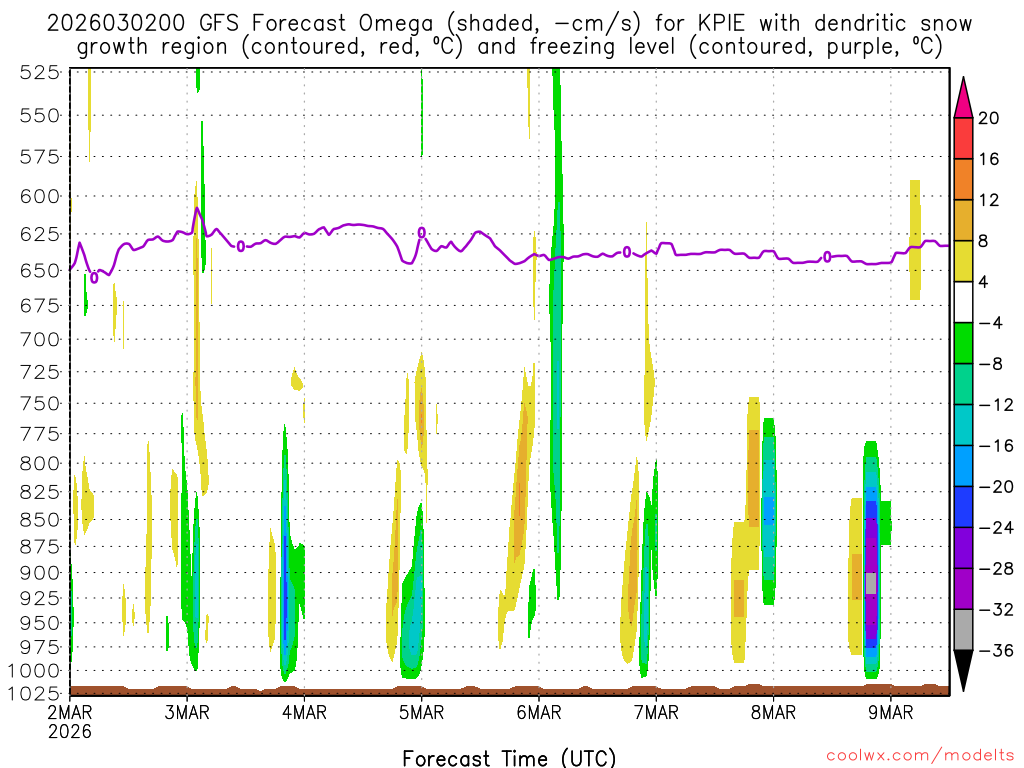Click the 2MAR 2026 axis label
The image size is (1024, 768).
click(x=70, y=722)
